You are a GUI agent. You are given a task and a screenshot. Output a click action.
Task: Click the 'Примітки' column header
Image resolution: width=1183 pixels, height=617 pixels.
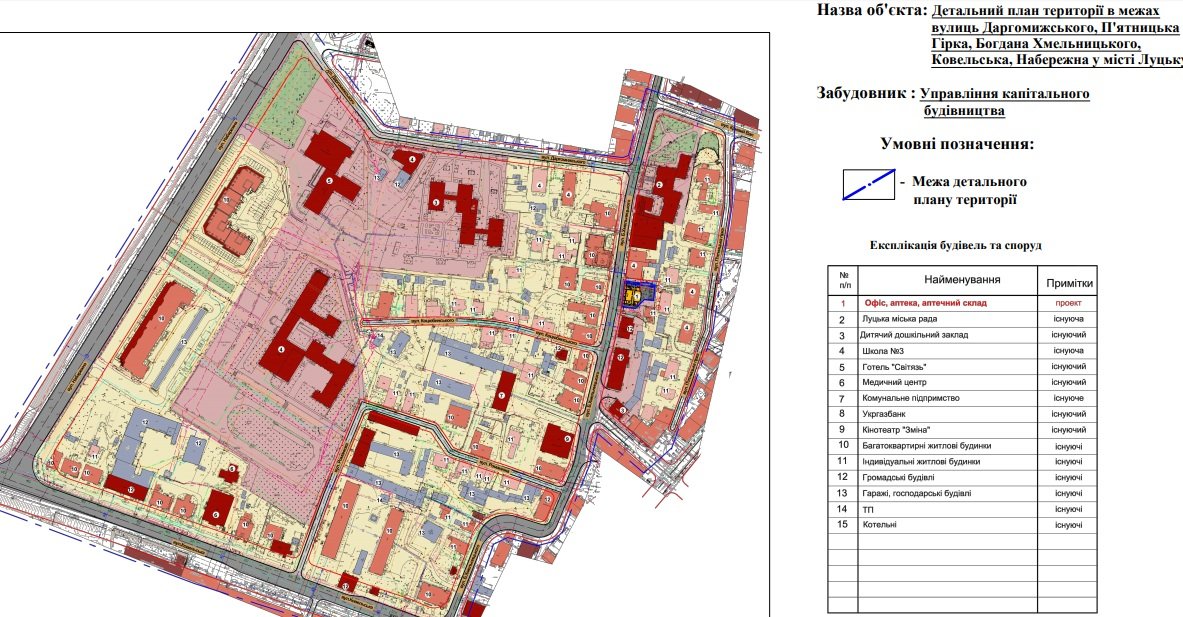1068,283
